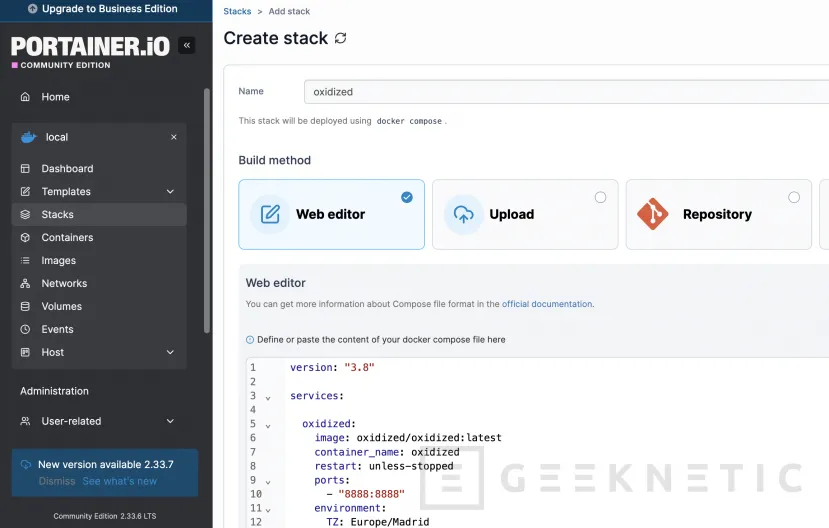Select the local environment entry
This screenshot has height=528, width=829.
point(99,137)
